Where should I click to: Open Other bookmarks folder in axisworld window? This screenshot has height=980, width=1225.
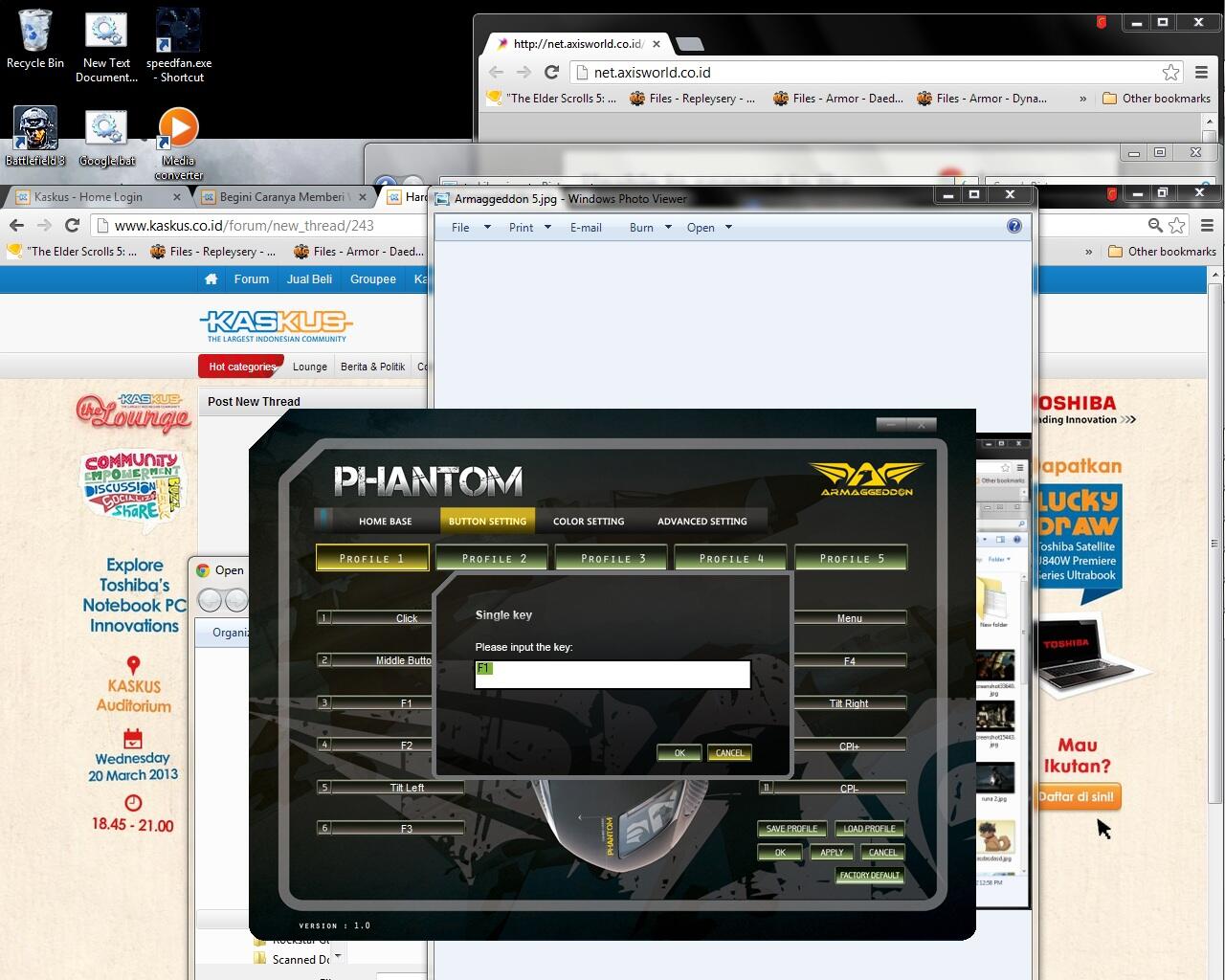coord(1156,98)
